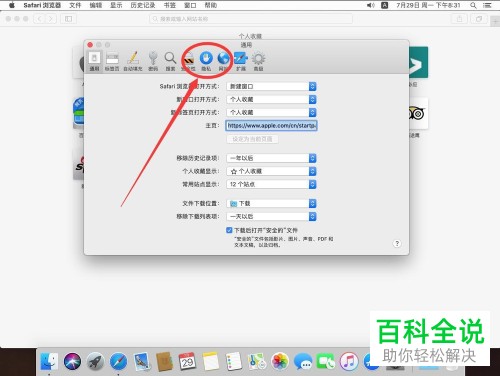Open the 'New windows open with' dropdown

point(271,99)
